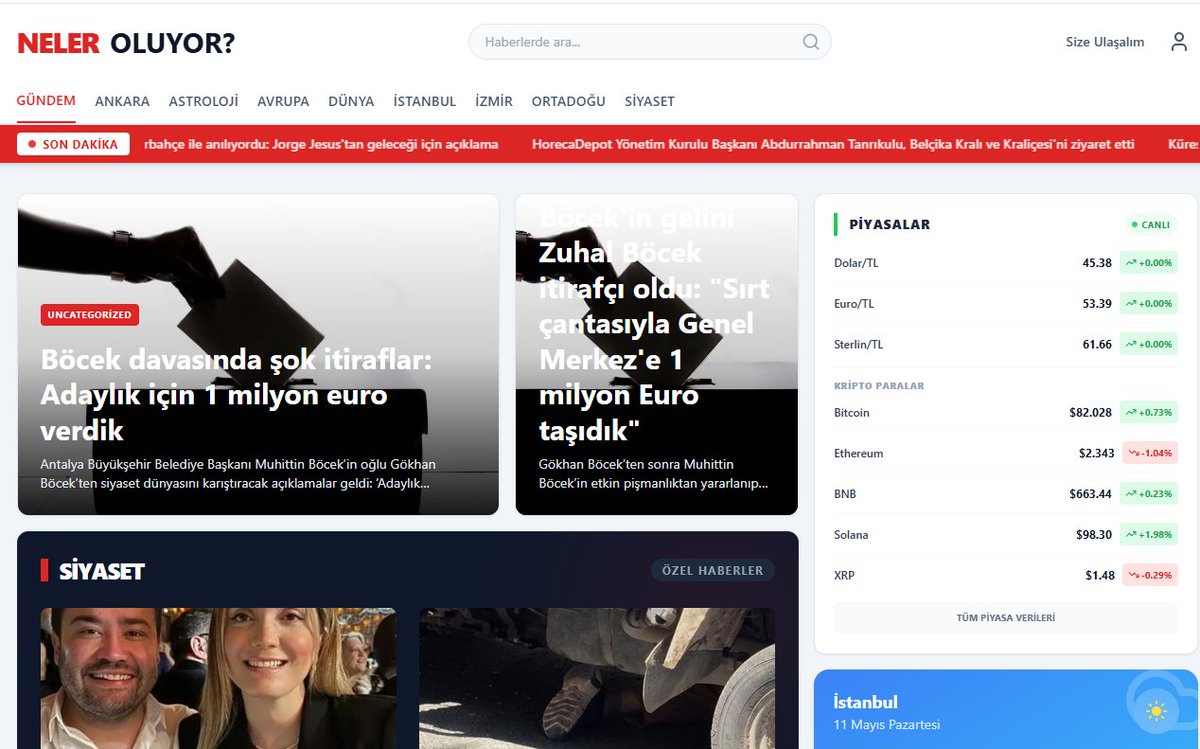Click the Bitcoin price $82.028
Image resolution: width=1200 pixels, height=749 pixels.
point(1090,412)
